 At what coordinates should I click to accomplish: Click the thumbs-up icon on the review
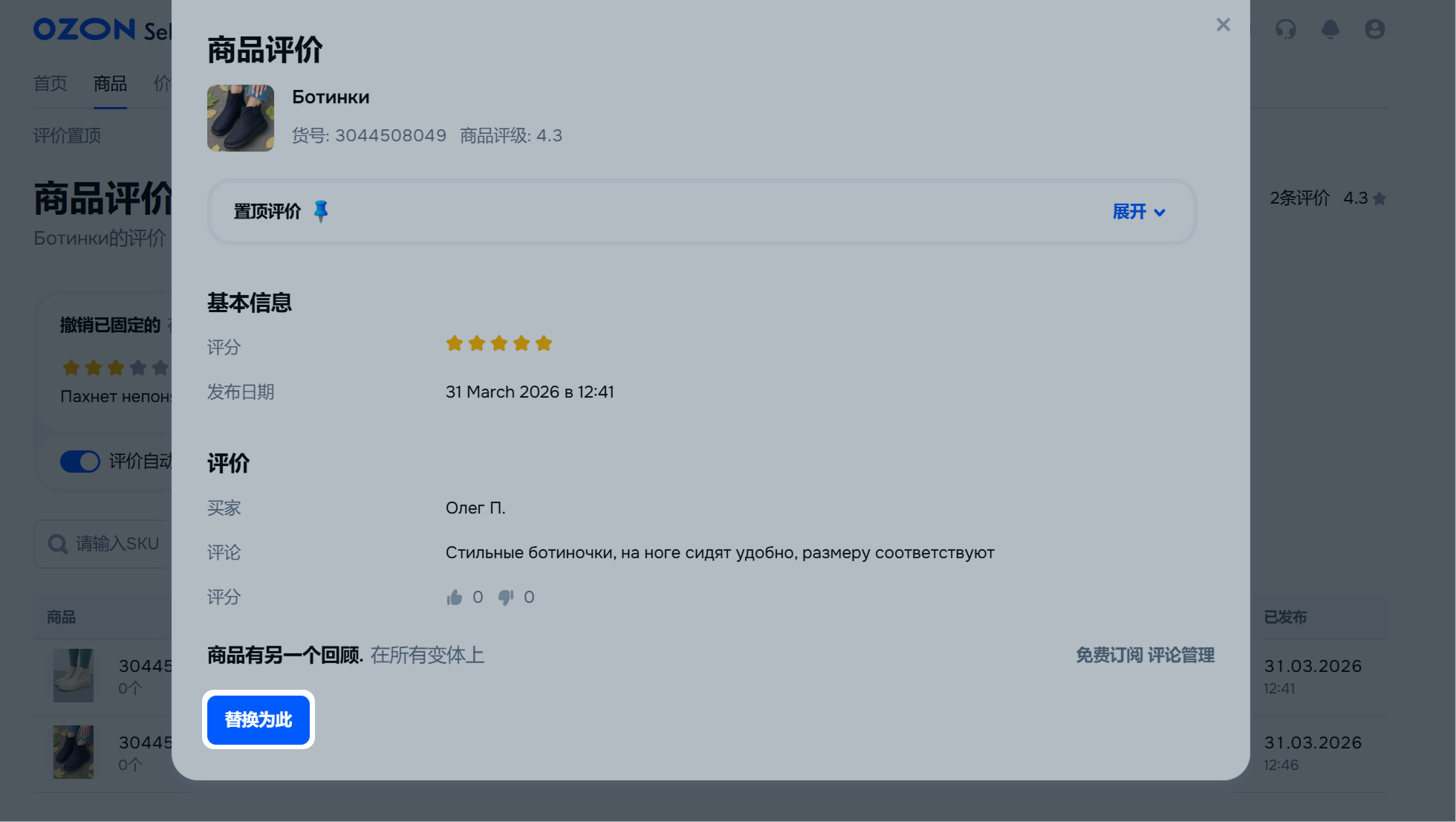pos(455,598)
